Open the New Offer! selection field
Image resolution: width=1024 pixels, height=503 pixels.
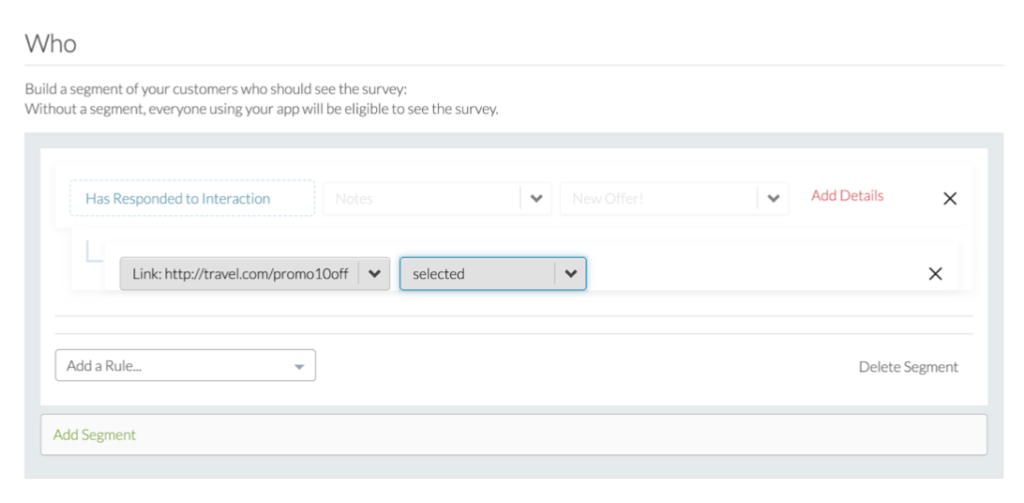tap(657, 198)
